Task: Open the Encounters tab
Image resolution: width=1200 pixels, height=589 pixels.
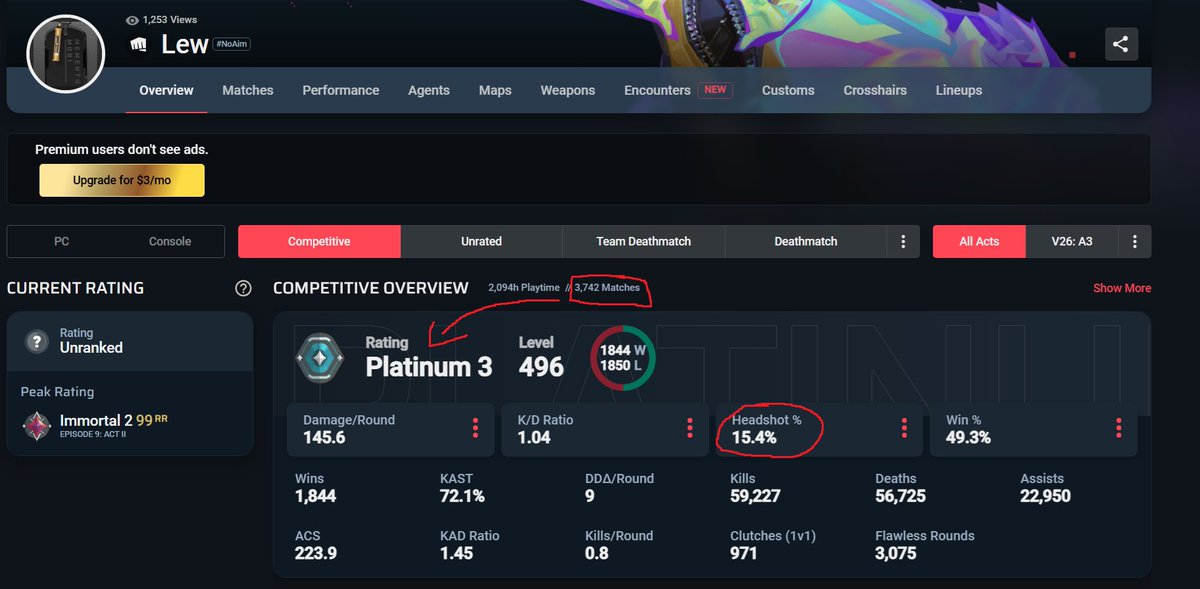Action: coord(678,90)
